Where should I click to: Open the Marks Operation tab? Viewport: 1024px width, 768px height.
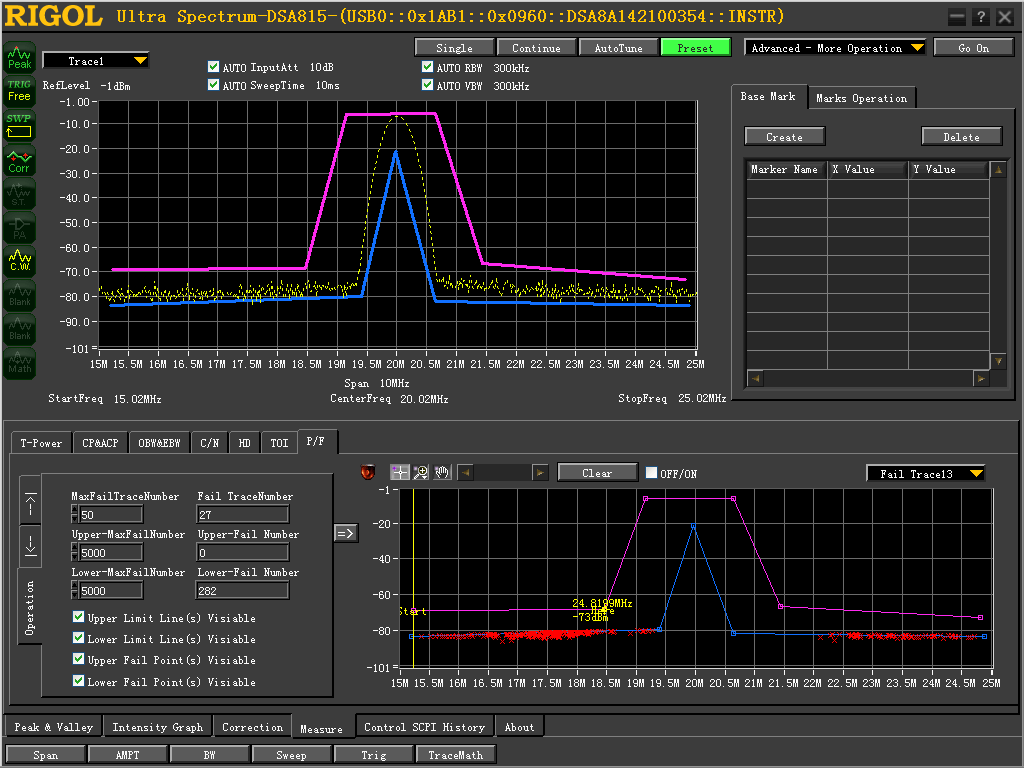861,98
